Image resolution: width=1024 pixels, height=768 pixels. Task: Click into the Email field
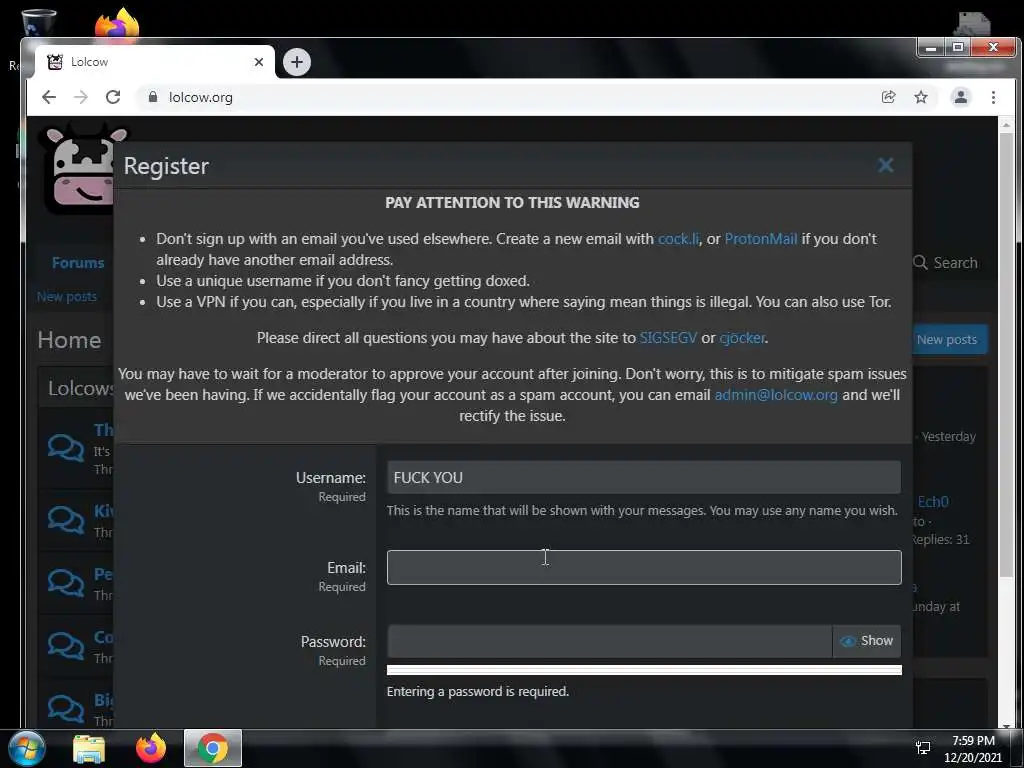pyautogui.click(x=644, y=568)
